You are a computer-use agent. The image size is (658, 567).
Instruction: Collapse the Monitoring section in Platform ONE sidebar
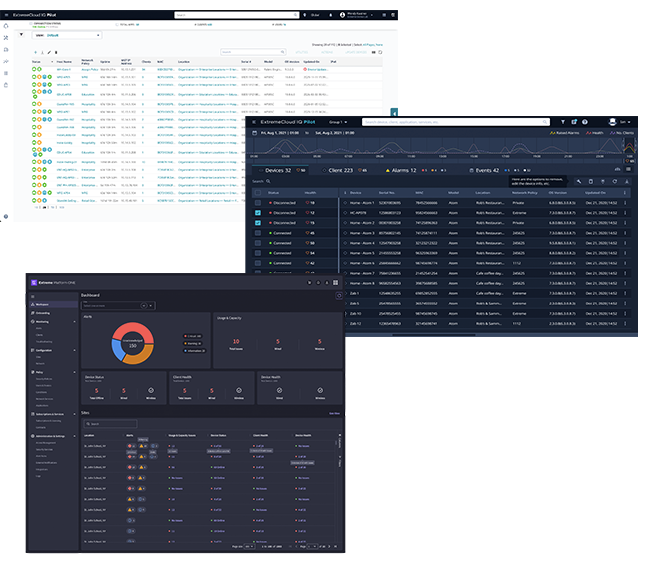pyautogui.click(x=74, y=321)
